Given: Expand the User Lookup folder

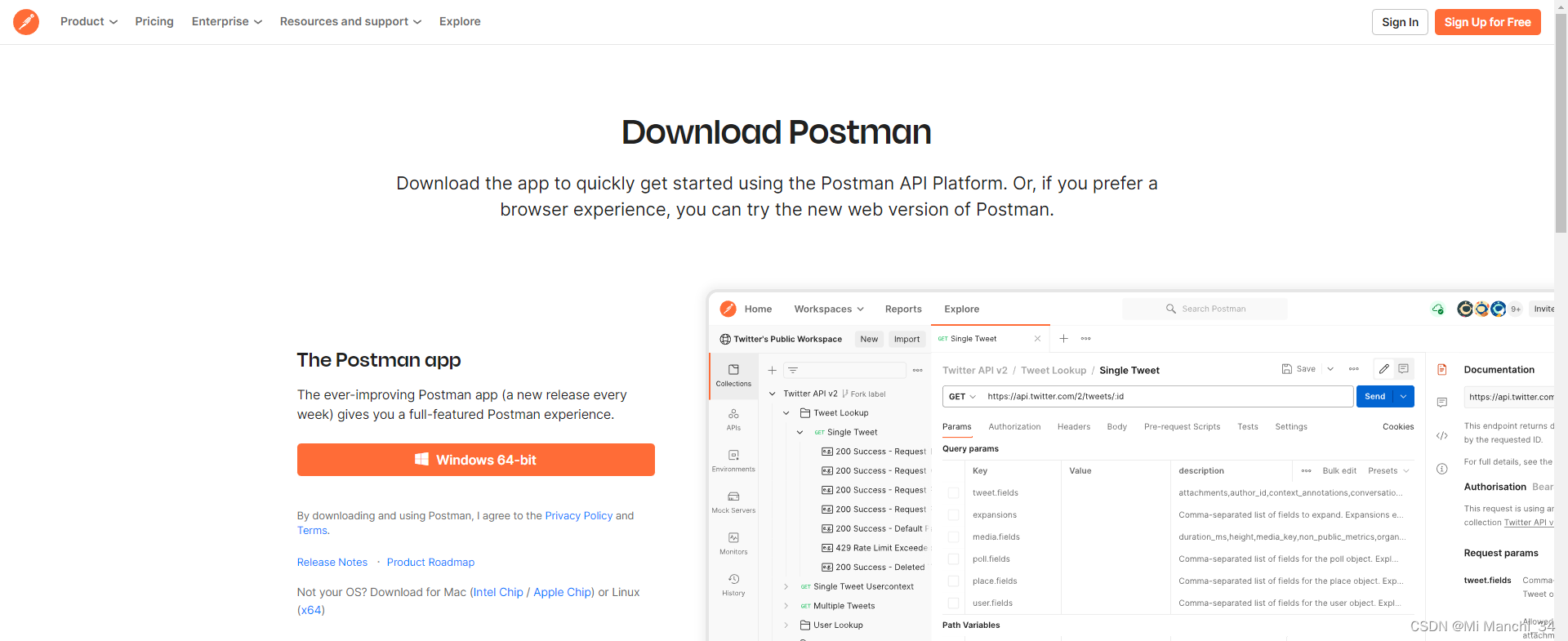Looking at the screenshot, I should (786, 625).
